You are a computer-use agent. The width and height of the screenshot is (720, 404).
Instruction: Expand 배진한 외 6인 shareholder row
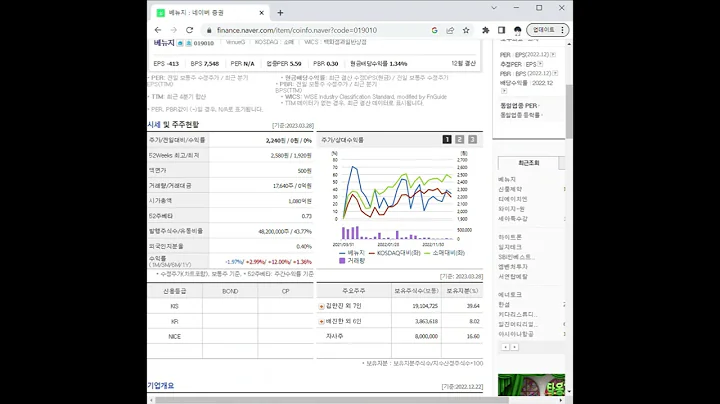[x=321, y=321]
